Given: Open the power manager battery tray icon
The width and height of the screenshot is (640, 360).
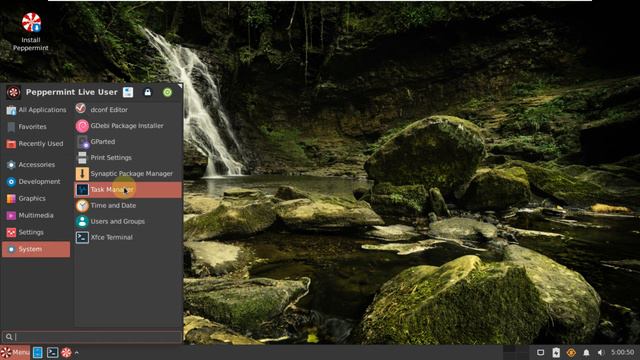Looking at the screenshot, I should pyautogui.click(x=556, y=352).
